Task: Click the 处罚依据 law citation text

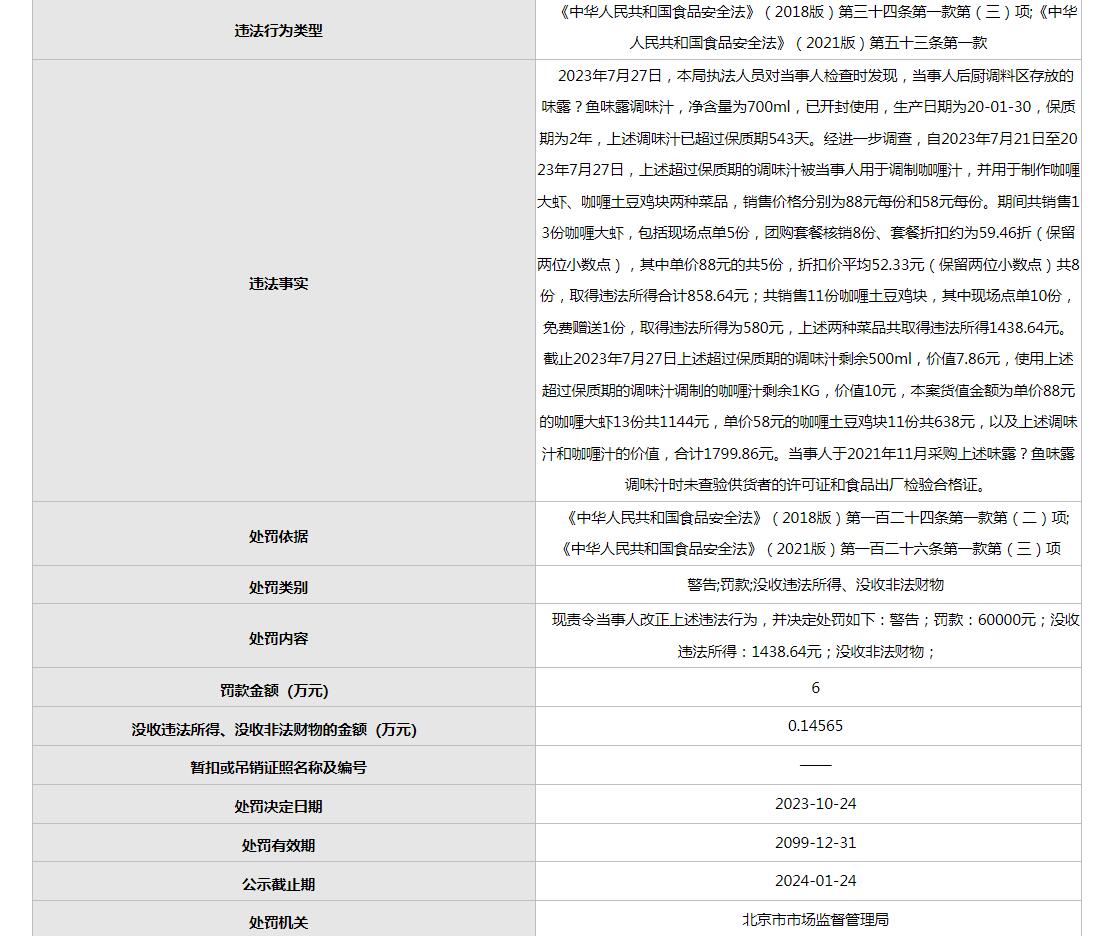Action: [x=815, y=533]
